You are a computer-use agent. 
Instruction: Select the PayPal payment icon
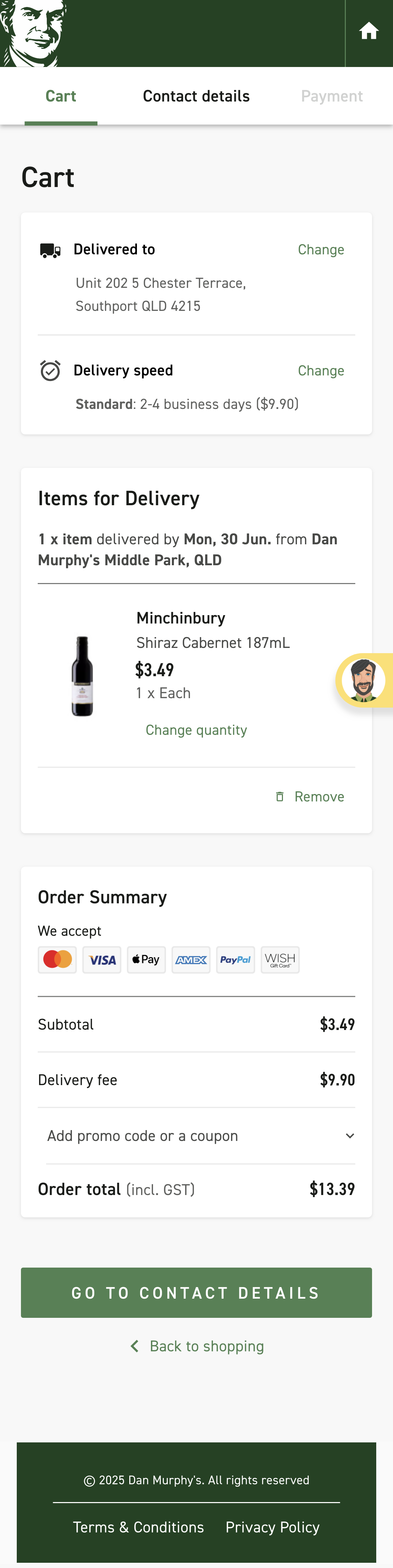pos(235,959)
